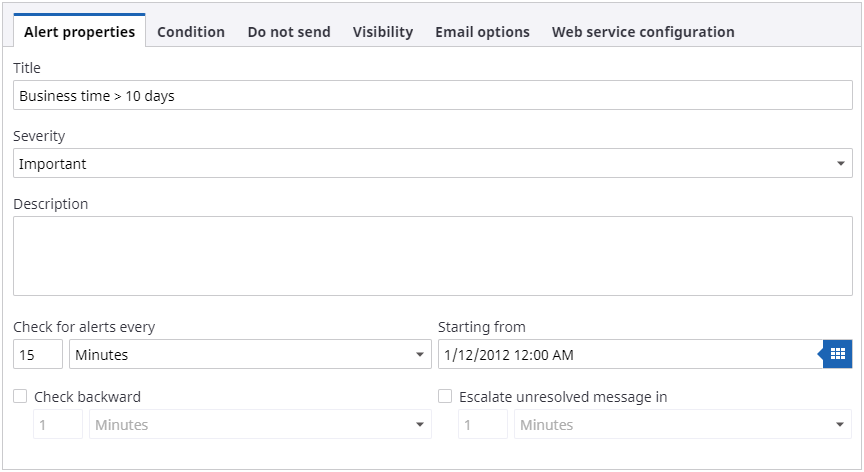864x472 pixels.
Task: Open Web service configuration tab
Action: coord(643,32)
